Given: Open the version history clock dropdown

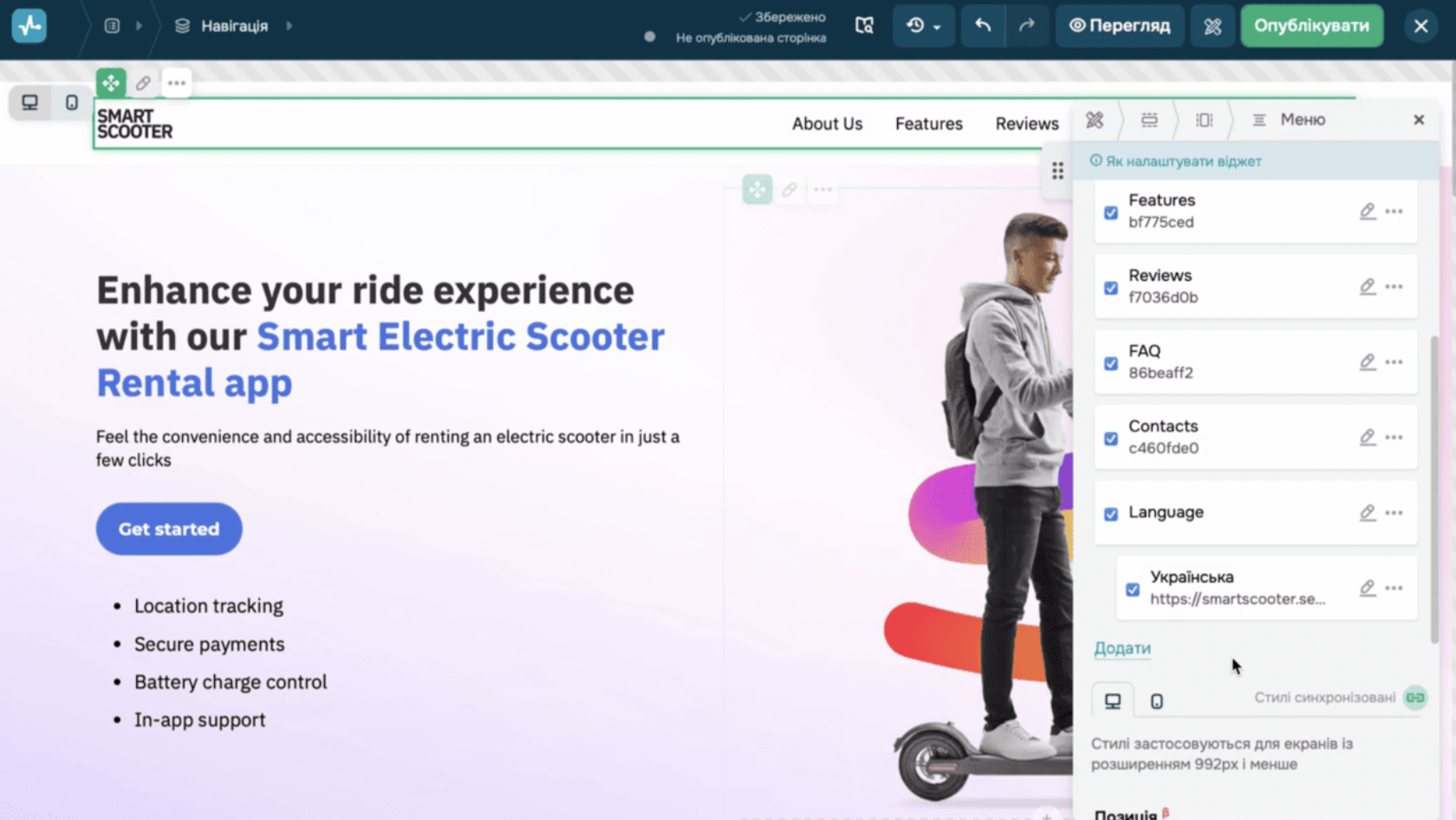Looking at the screenshot, I should click(923, 25).
